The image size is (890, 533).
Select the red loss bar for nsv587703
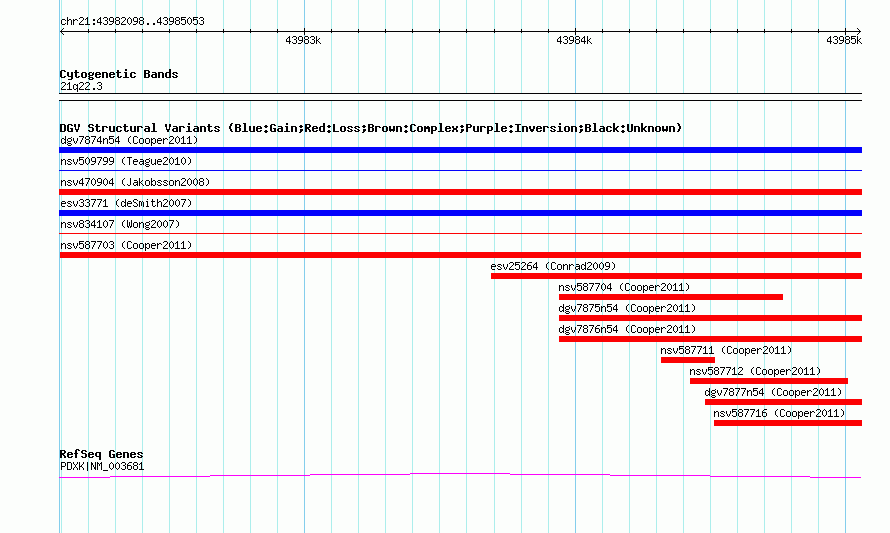click(x=460, y=255)
